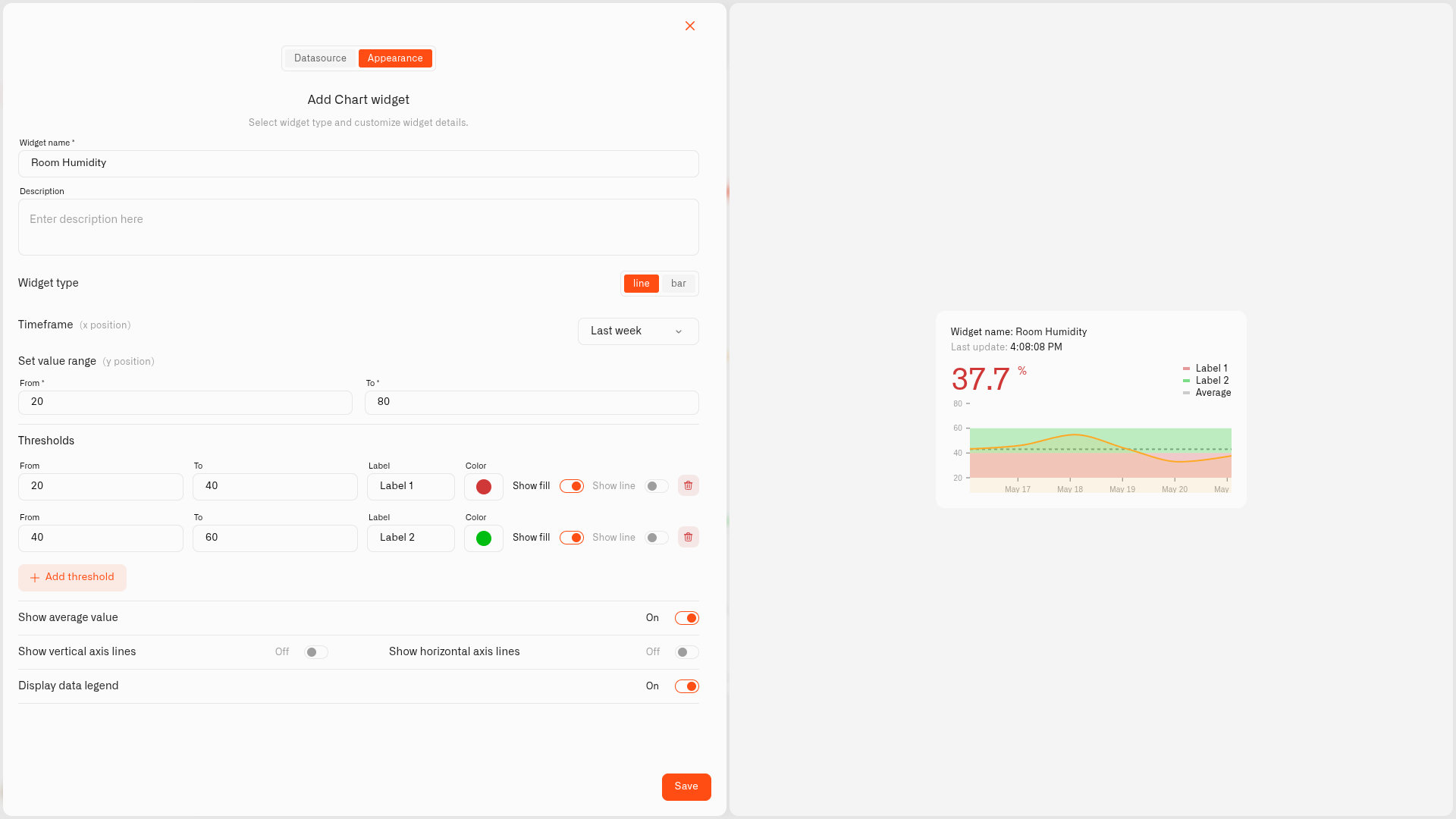1456x819 pixels.
Task: Switch to the Datasource tab
Action: 320,58
